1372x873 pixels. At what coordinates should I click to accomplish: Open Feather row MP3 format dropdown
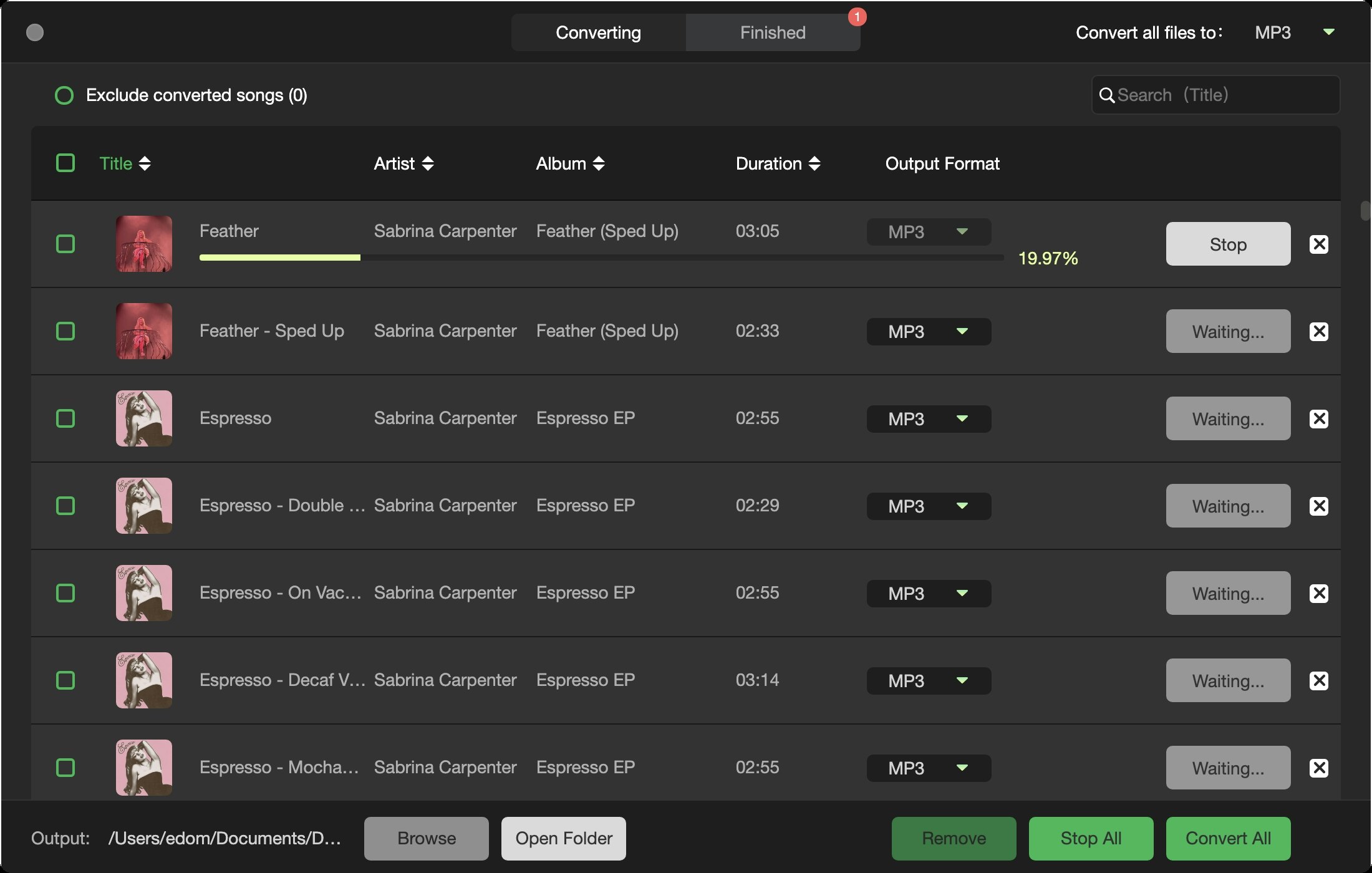pos(929,232)
